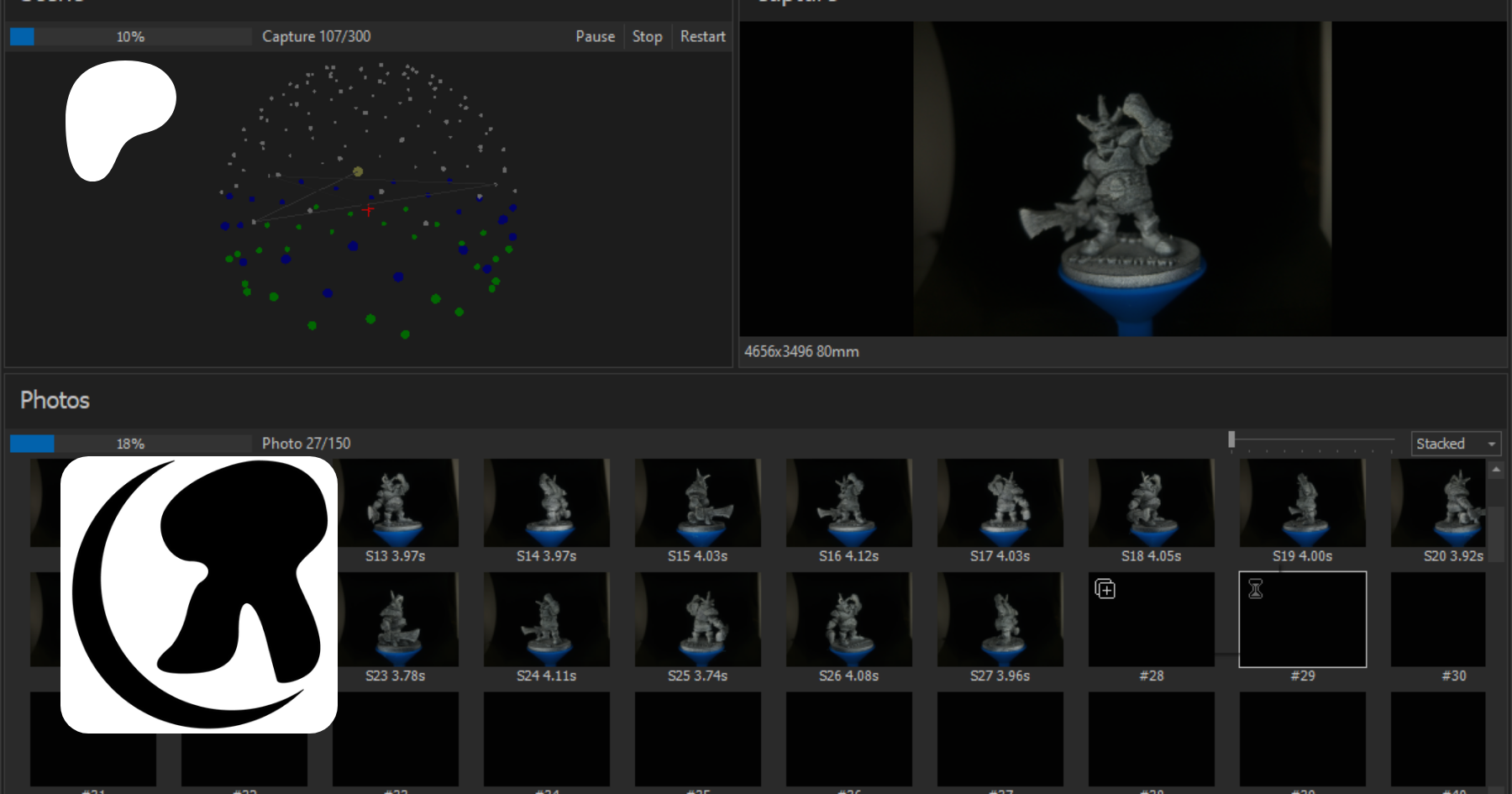Viewport: 1512px width, 794px height.
Task: Restart the capture sequence
Action: click(702, 37)
